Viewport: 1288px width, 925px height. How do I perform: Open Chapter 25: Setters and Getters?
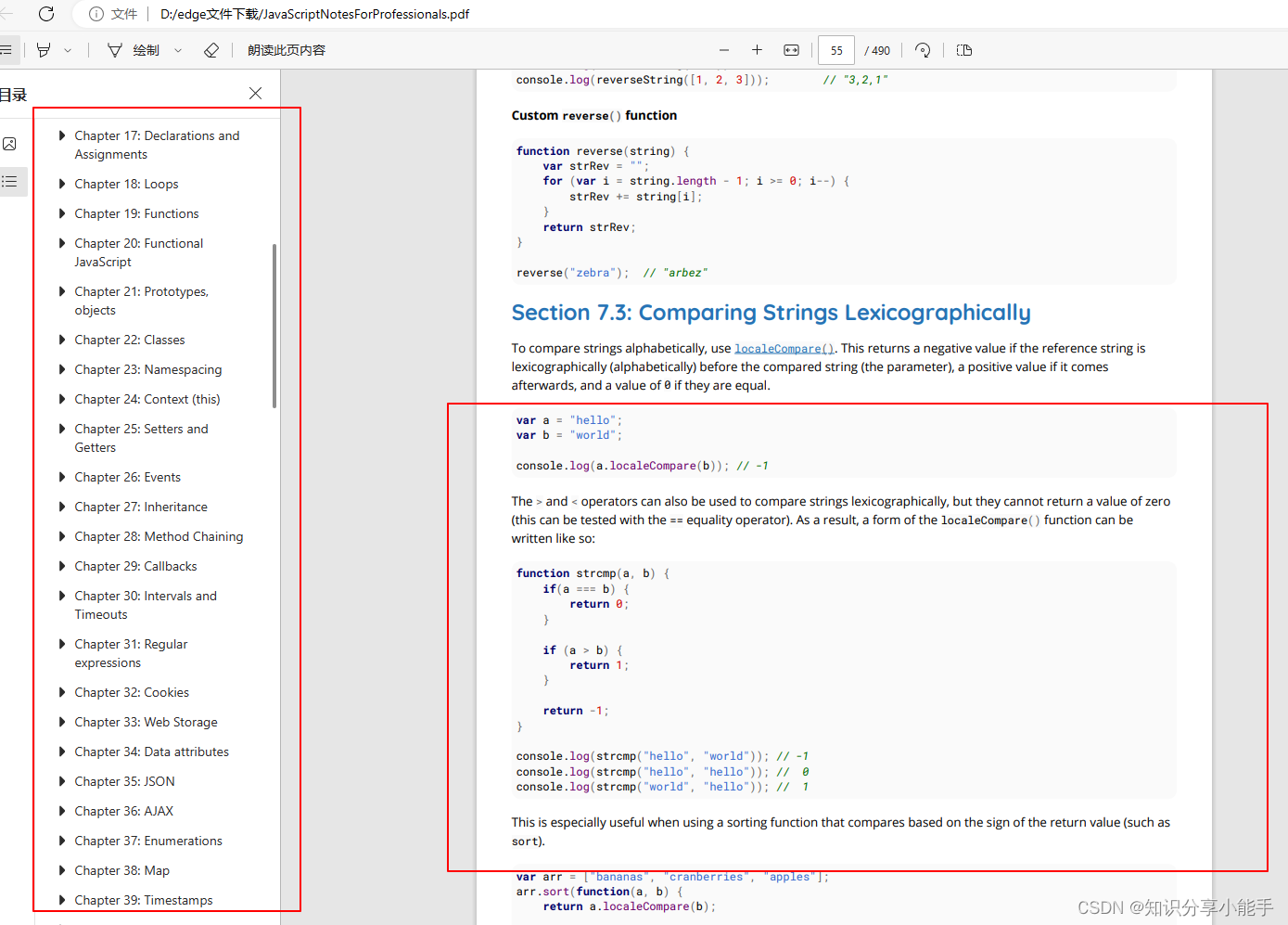(141, 438)
